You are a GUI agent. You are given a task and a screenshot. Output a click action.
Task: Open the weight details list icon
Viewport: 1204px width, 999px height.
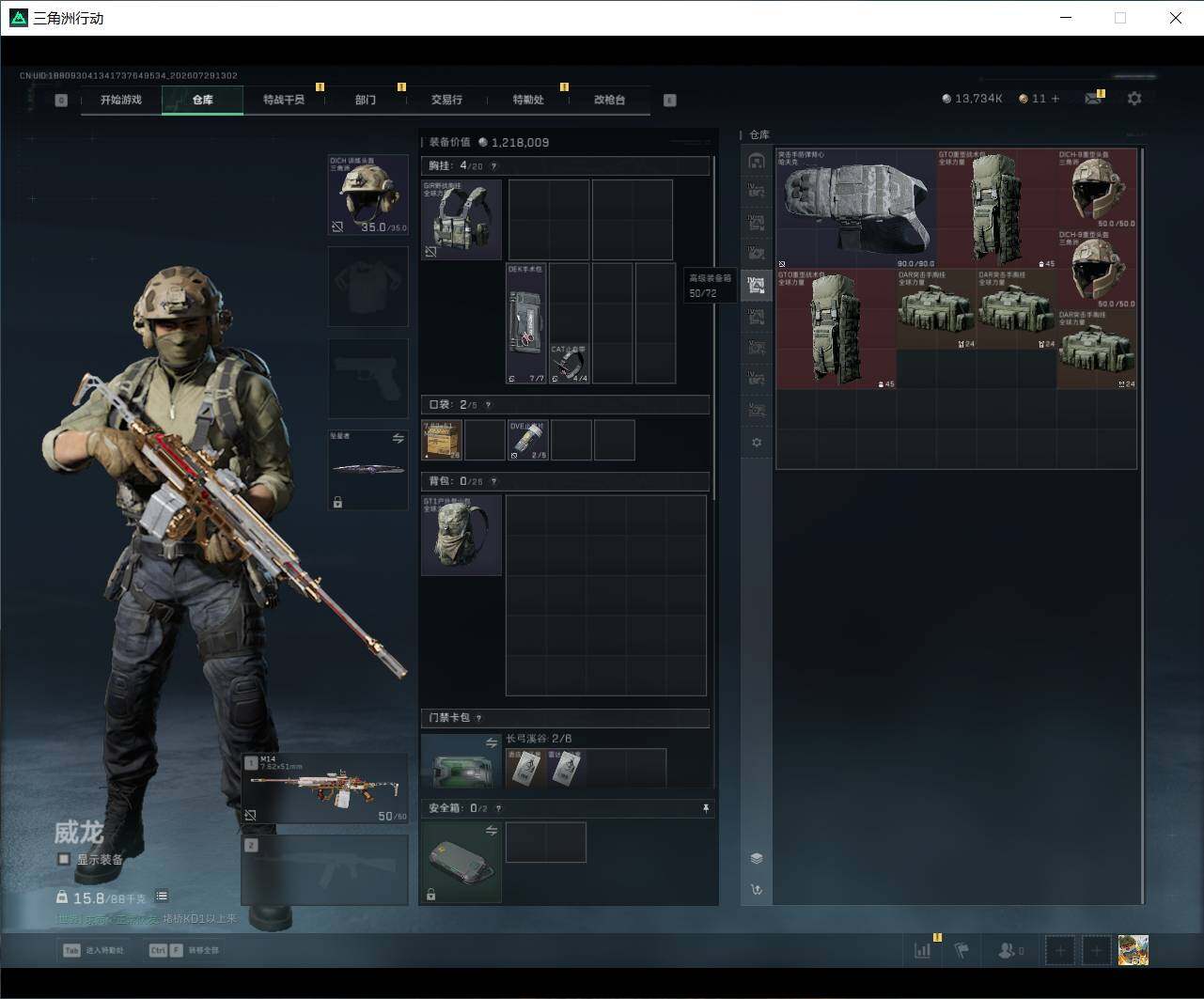(x=162, y=897)
